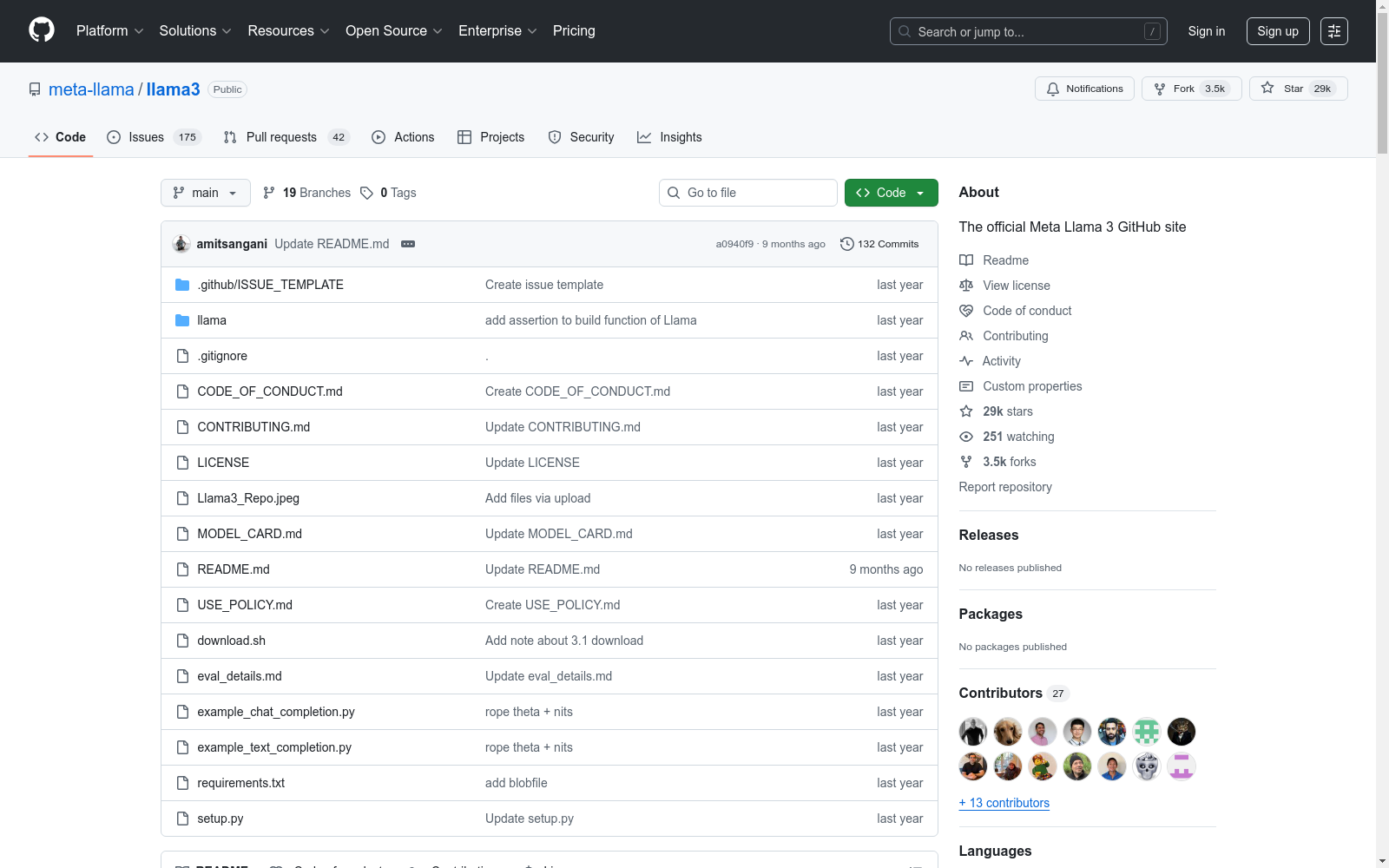The height and width of the screenshot is (868, 1389).
Task: Click Sign in
Action: 1207,31
